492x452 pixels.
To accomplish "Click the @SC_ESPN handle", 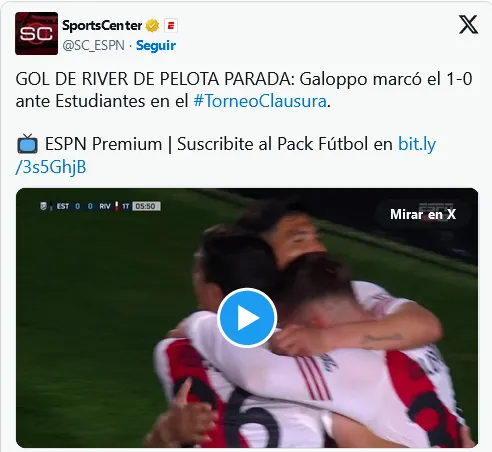I will click(93, 45).
